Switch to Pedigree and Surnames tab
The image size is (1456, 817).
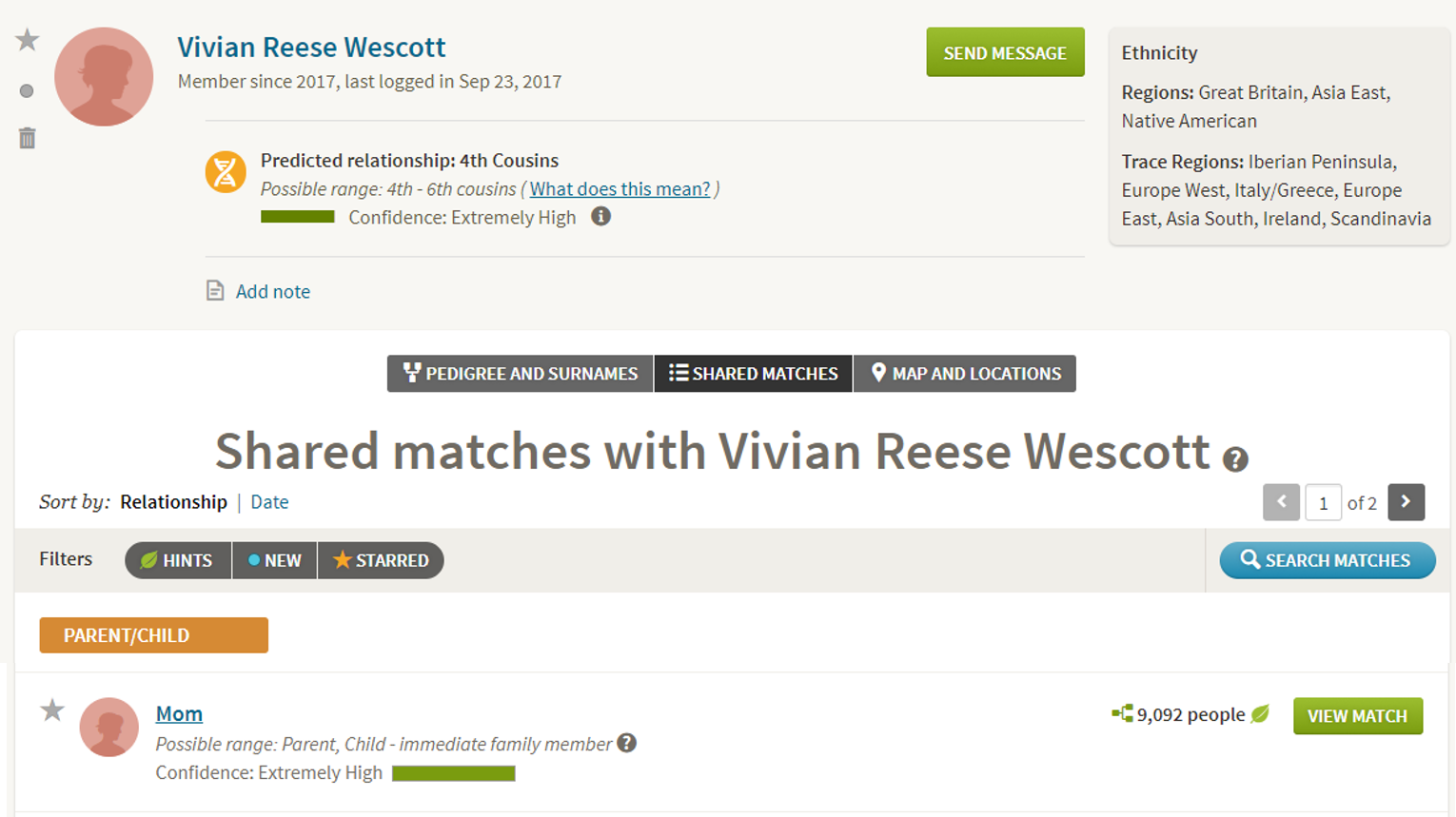[x=520, y=374]
